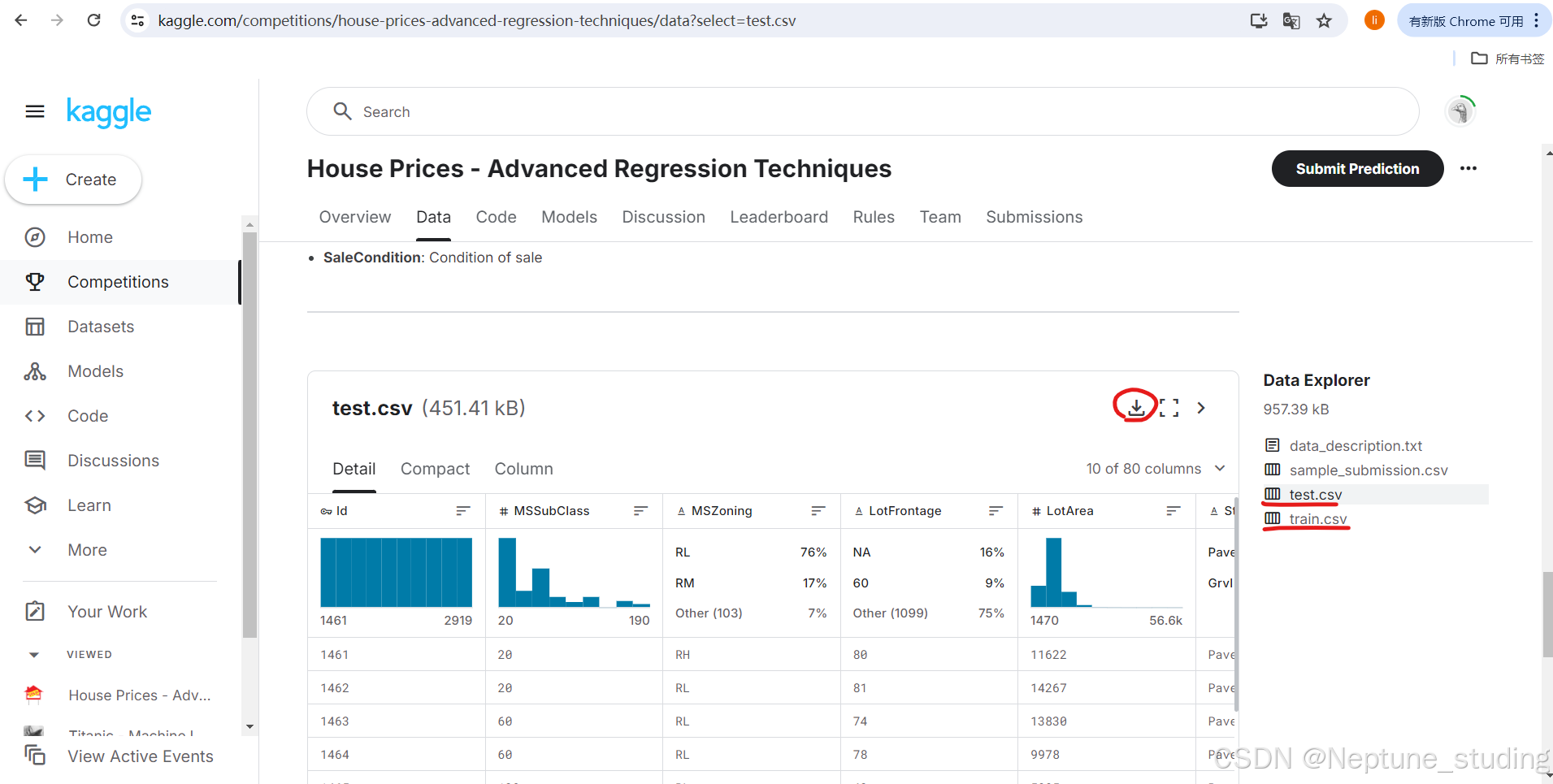Viewport: 1553px width, 784px height.
Task: Sort the MSZoning column using its icon
Action: pyautogui.click(x=818, y=510)
